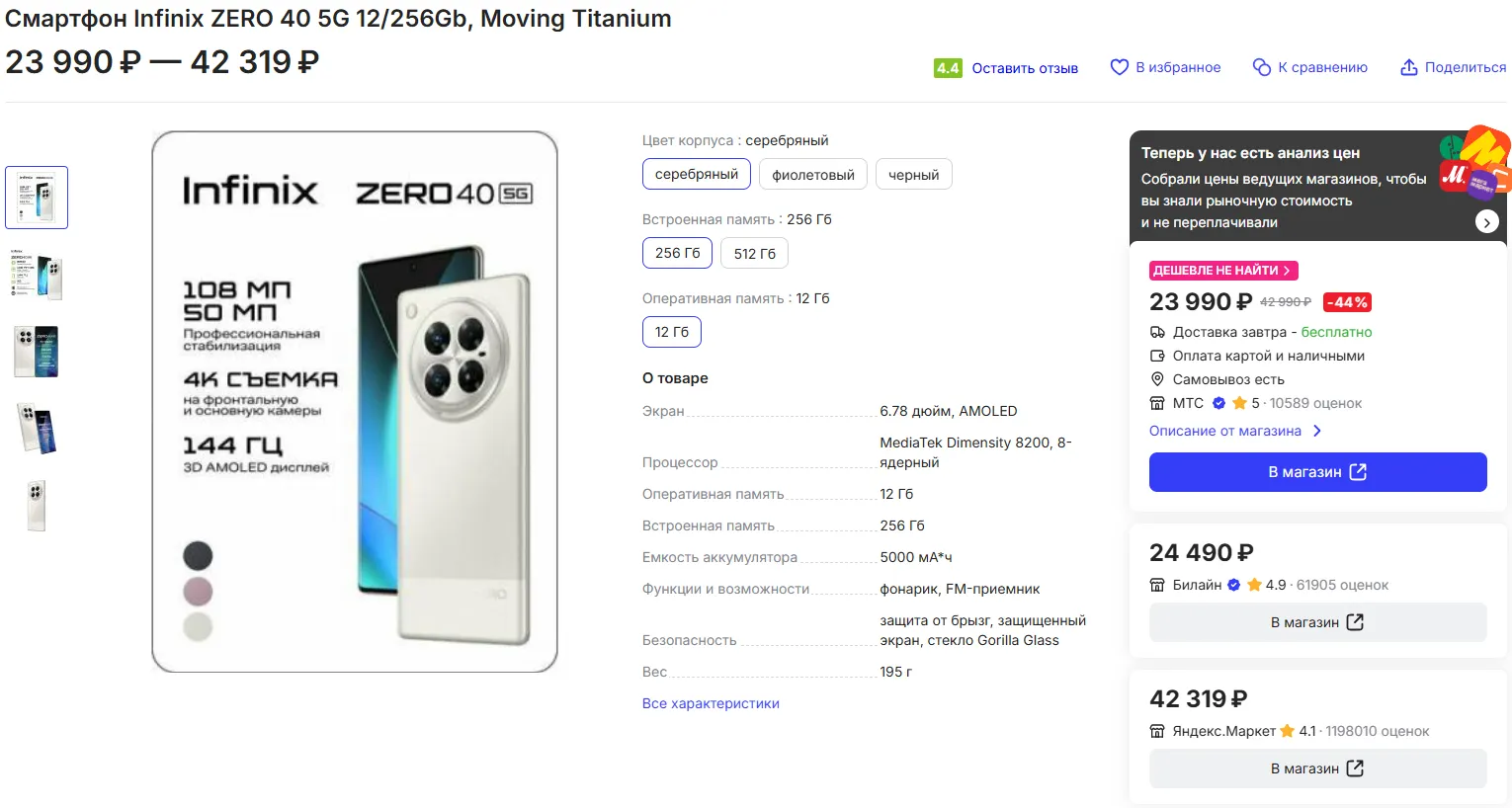The image size is (1512, 808).
Task: Click external link icon on МТС store button
Action: (1358, 472)
